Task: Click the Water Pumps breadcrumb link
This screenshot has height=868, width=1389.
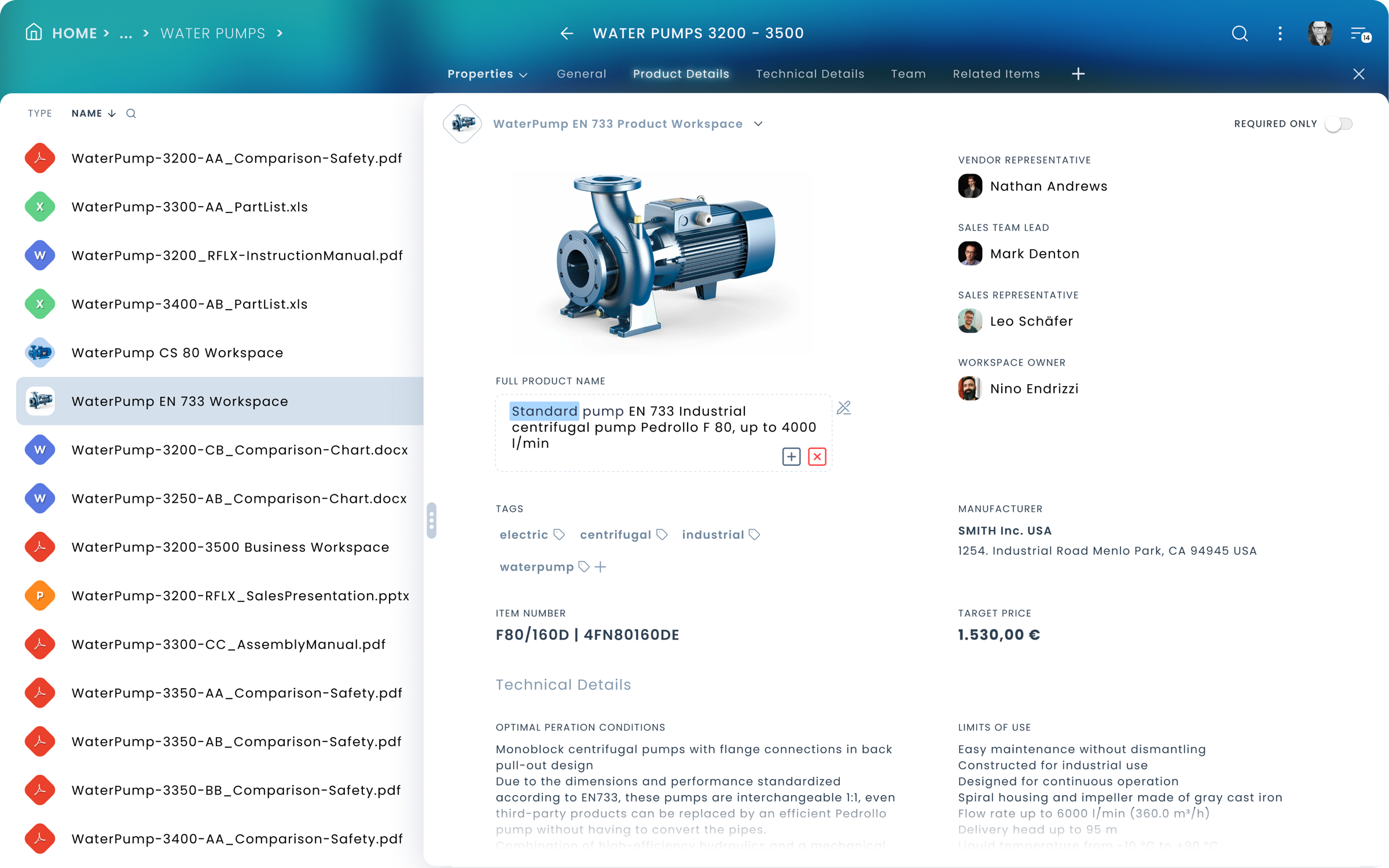Action: pos(212,34)
